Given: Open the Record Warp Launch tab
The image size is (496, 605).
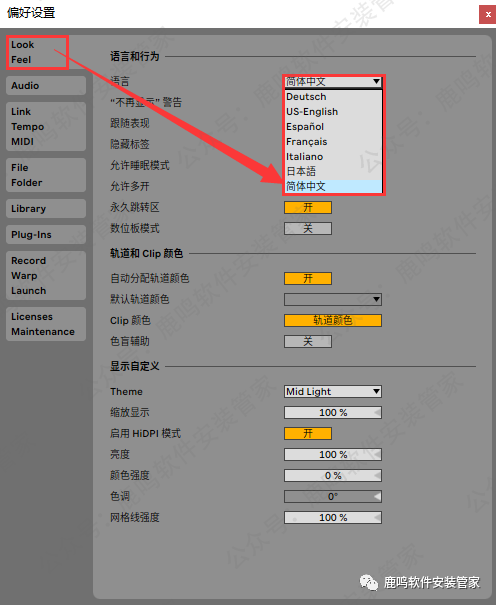Looking at the screenshot, I should pyautogui.click(x=46, y=275).
